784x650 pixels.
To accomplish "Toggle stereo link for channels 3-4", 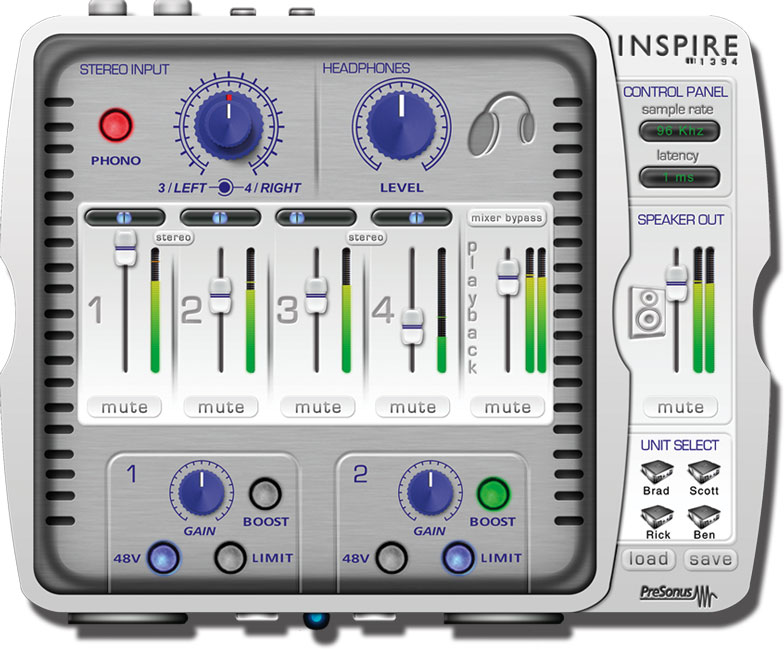I will (366, 237).
